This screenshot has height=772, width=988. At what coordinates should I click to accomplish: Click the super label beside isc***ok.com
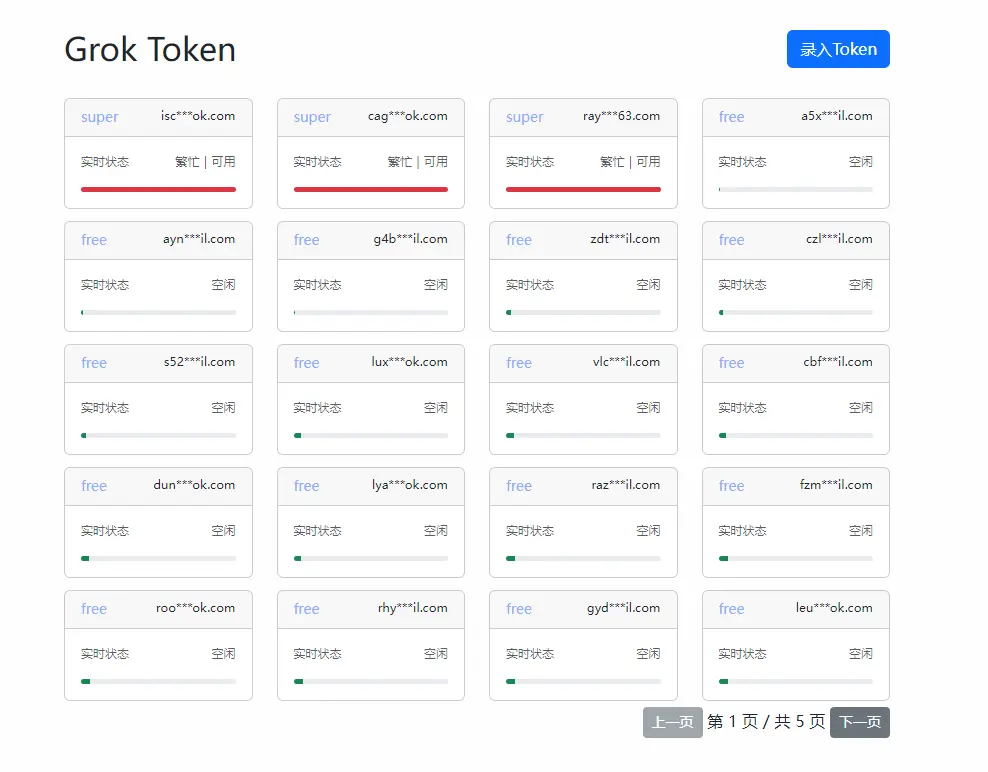(100, 117)
